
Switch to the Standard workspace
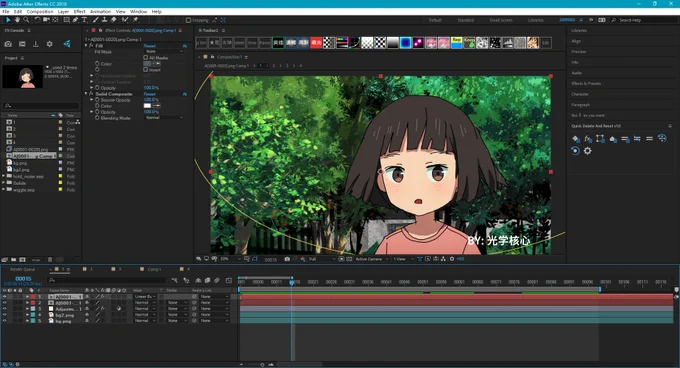[465, 20]
